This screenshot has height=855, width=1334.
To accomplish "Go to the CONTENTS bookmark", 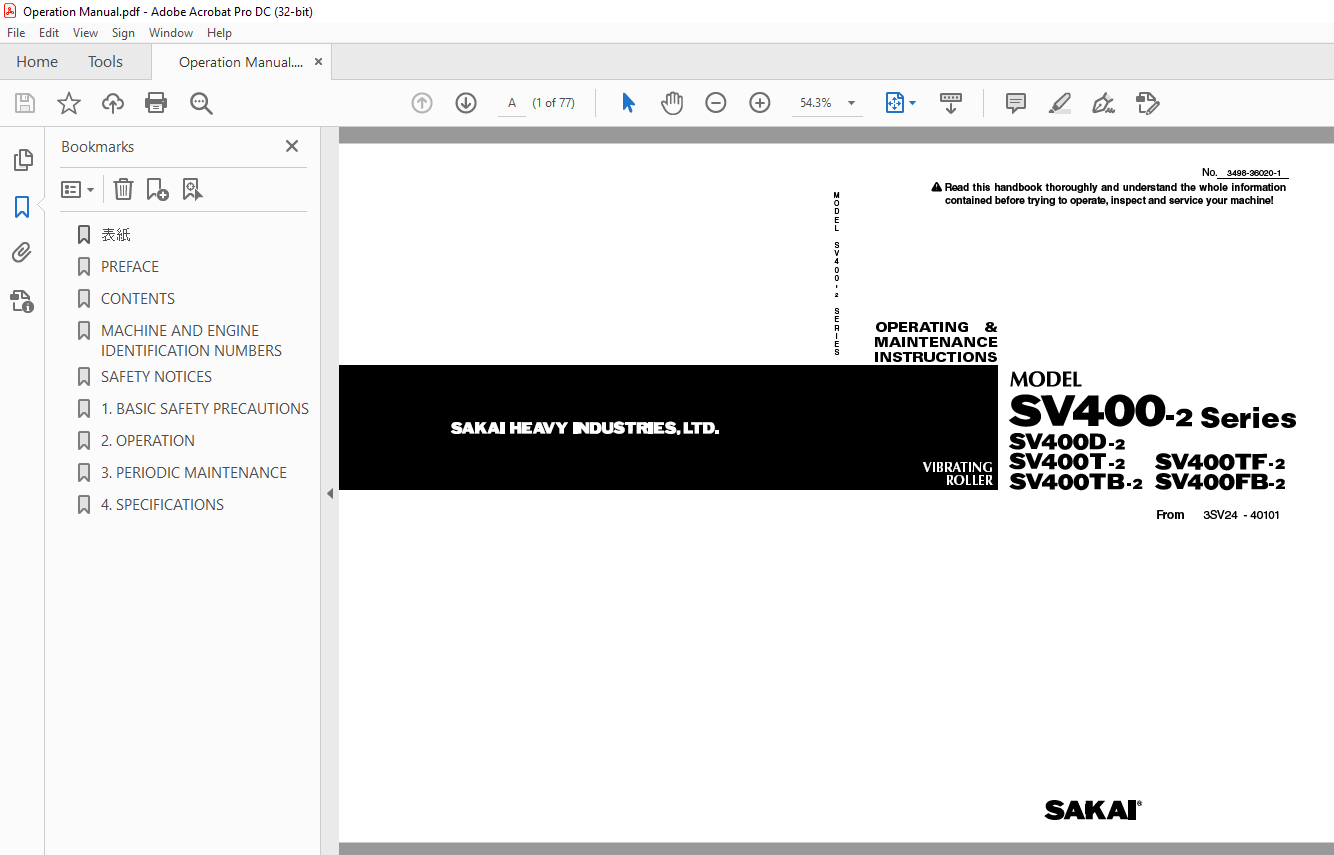I will (138, 299).
